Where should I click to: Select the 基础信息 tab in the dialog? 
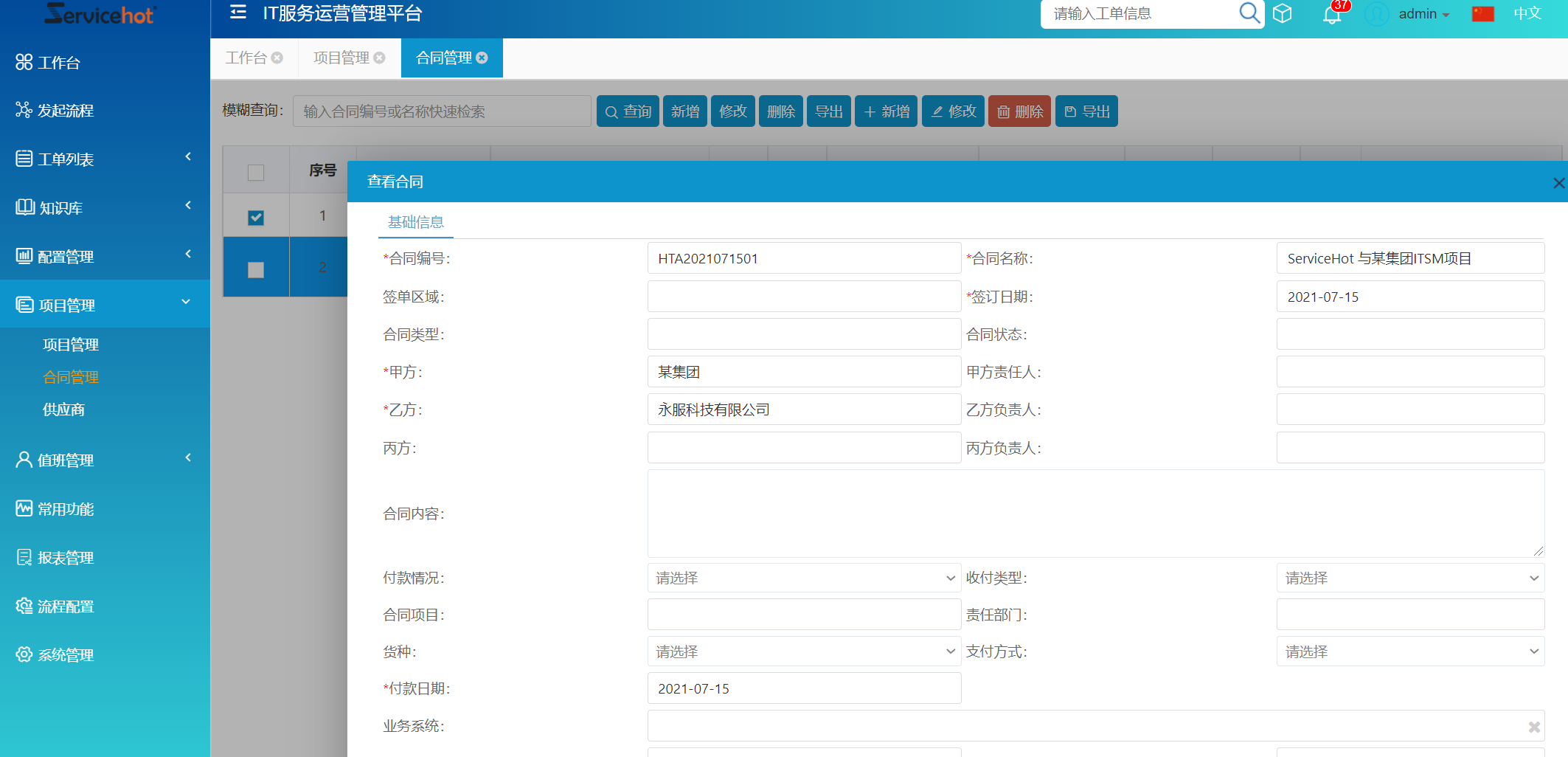click(x=416, y=222)
